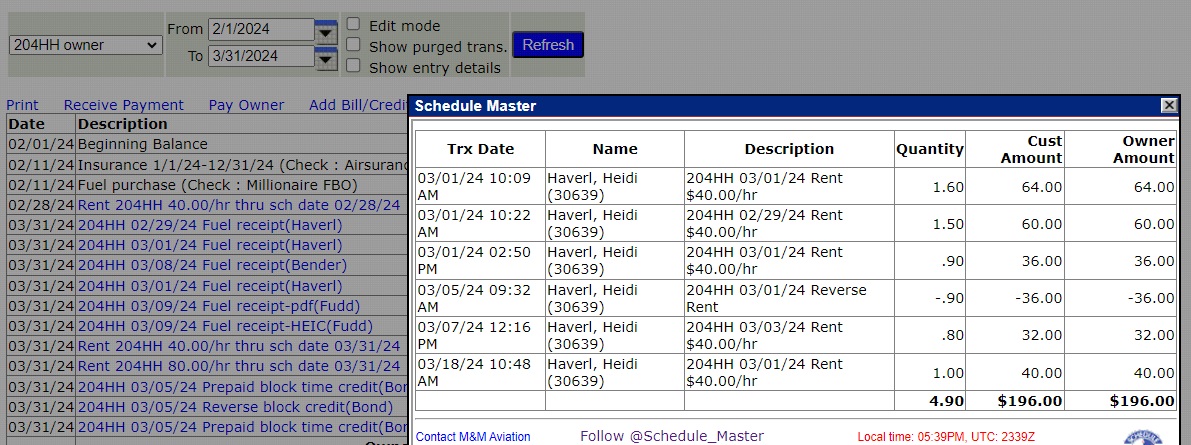
Task: Open the 204HH owner dropdown
Action: point(86,45)
